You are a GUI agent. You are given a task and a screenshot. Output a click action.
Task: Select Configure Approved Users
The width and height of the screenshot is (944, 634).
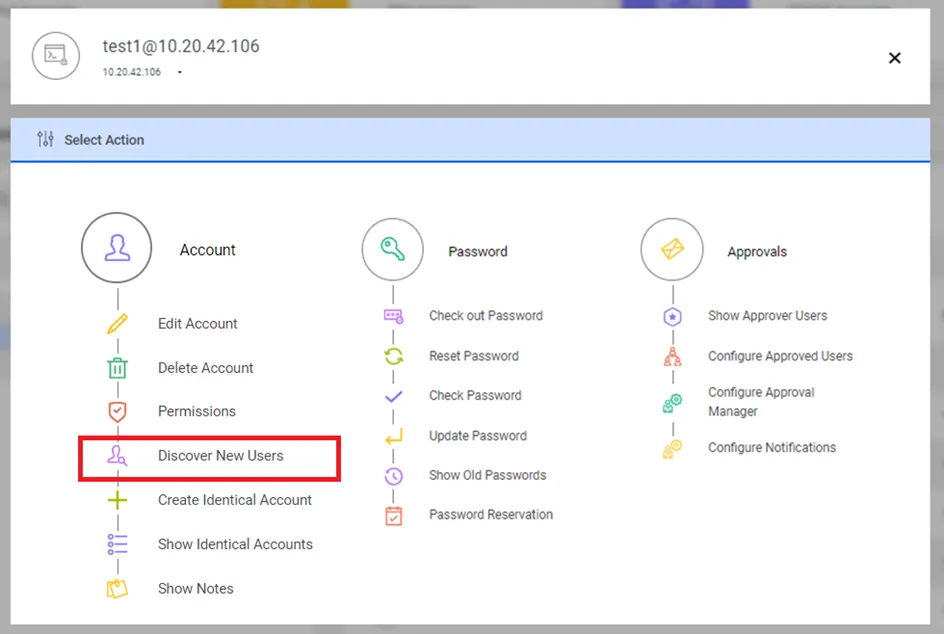point(780,356)
